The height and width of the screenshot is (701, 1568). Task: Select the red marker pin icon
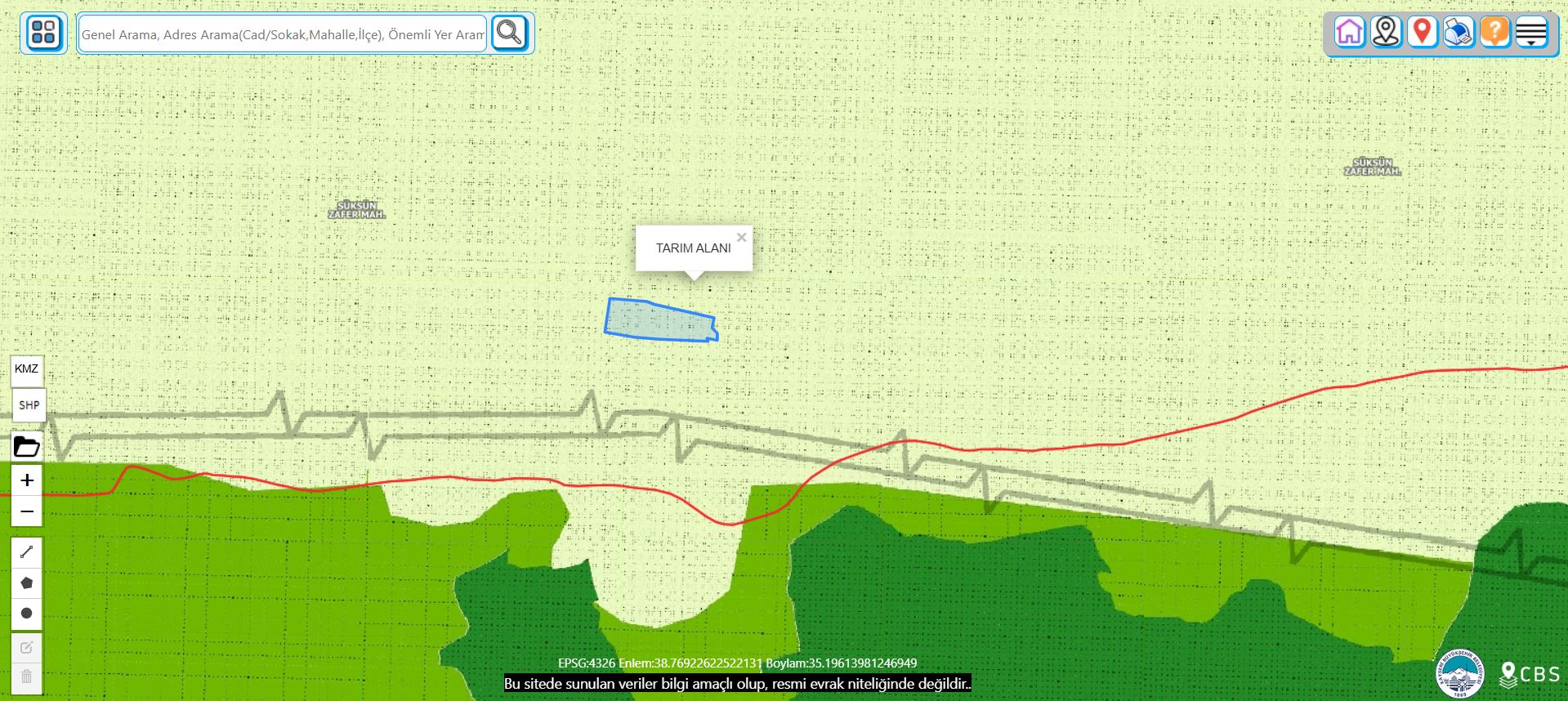click(x=1423, y=33)
